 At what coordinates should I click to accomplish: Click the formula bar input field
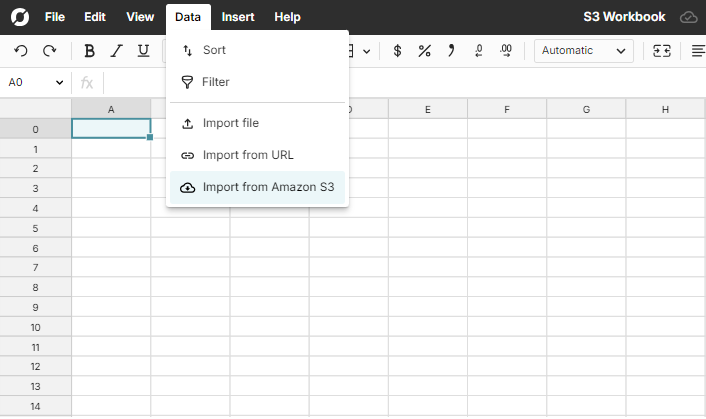tap(400, 83)
